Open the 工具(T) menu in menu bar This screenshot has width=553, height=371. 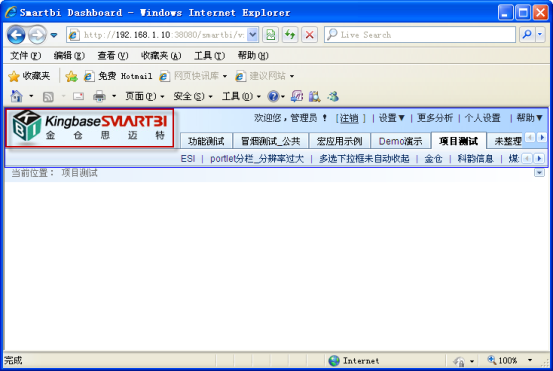point(209,55)
